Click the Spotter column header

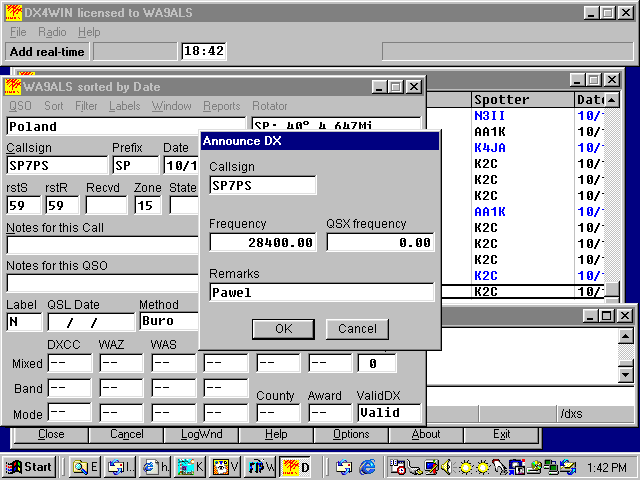click(x=523, y=100)
